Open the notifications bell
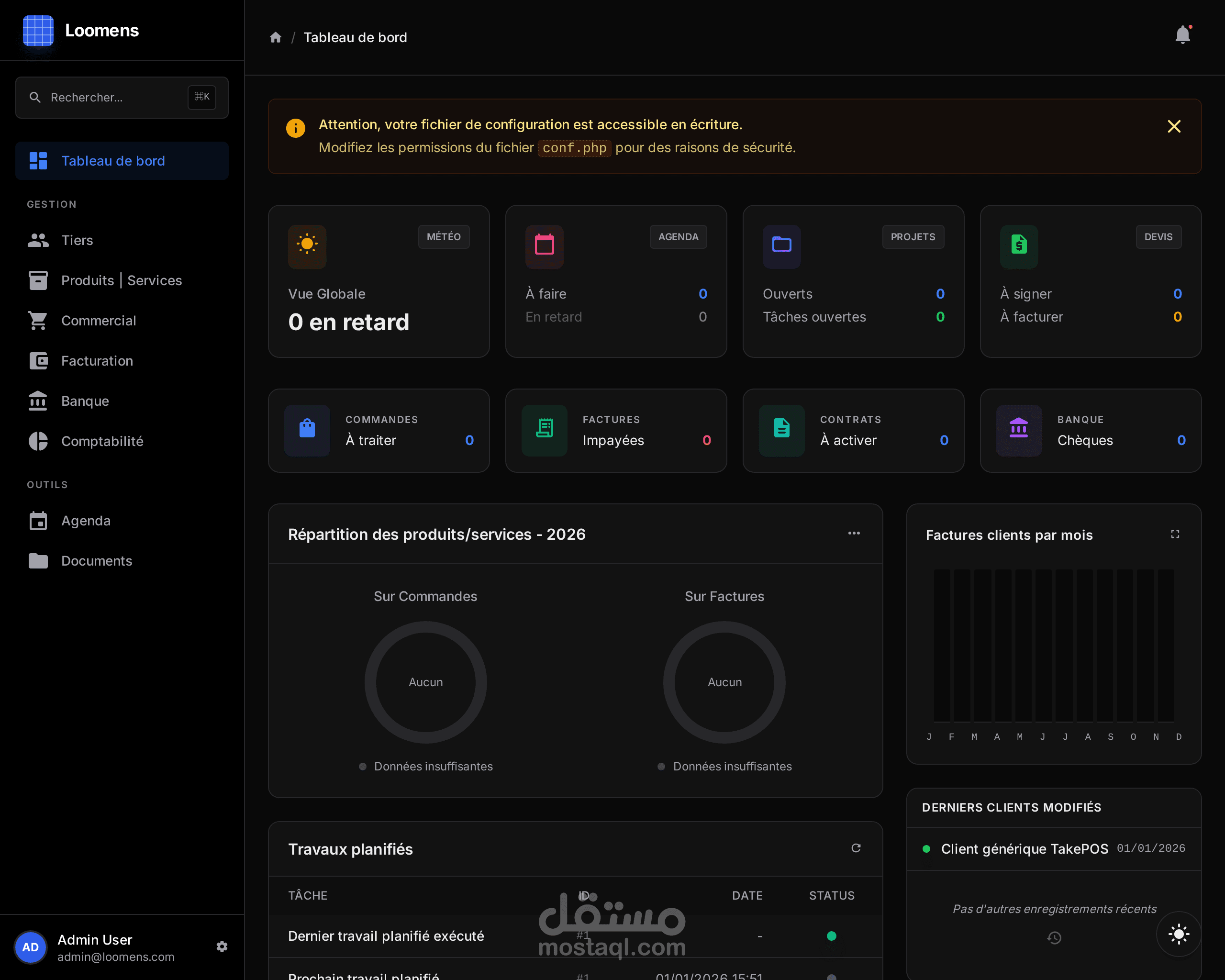 (1182, 35)
